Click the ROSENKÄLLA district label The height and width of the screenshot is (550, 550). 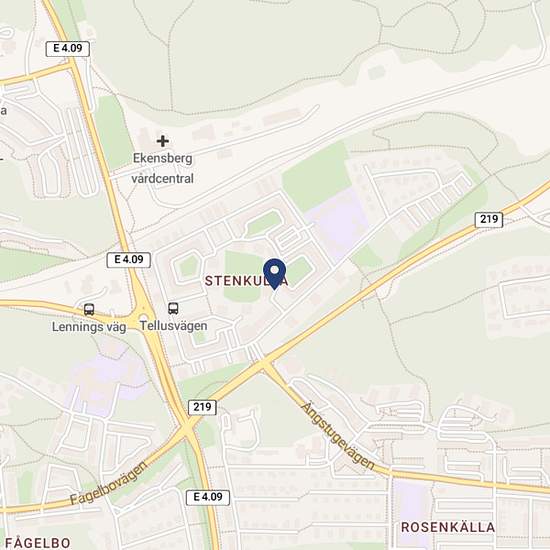448,527
